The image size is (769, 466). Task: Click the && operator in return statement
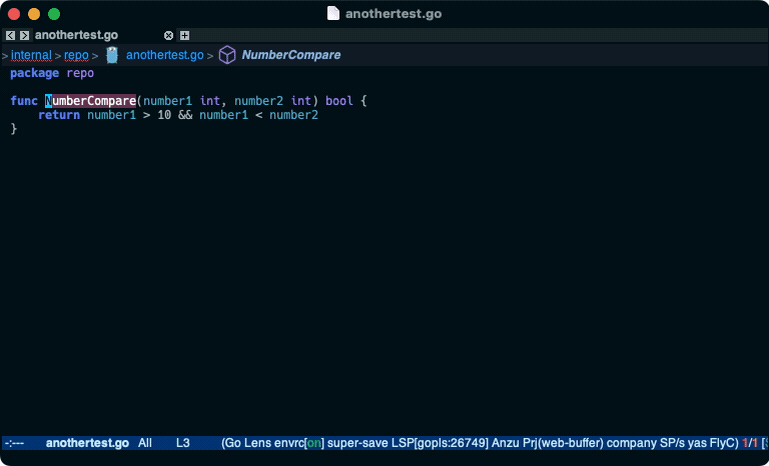click(x=185, y=115)
